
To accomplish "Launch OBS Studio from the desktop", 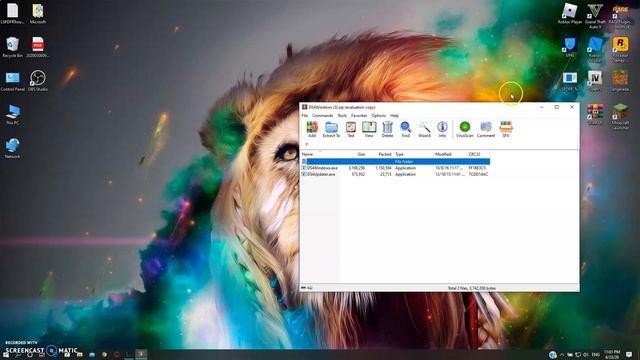I will (38, 81).
